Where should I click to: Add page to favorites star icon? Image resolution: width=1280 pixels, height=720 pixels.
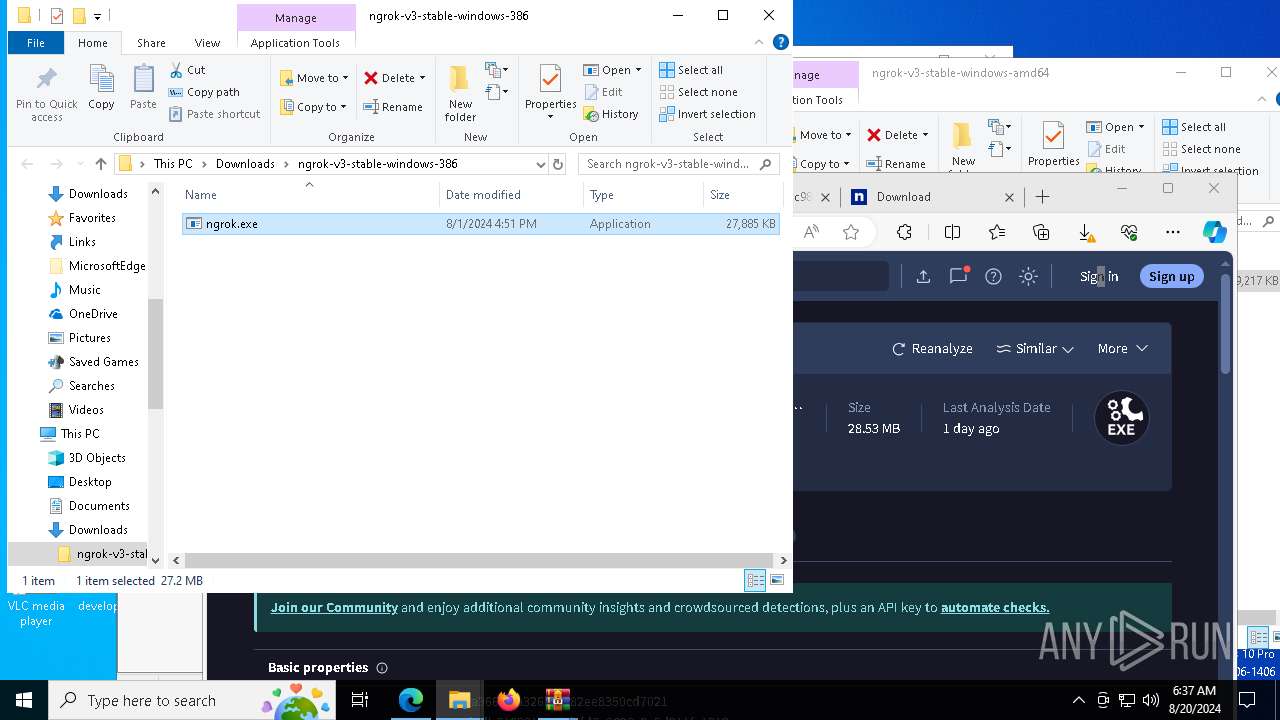click(x=851, y=232)
